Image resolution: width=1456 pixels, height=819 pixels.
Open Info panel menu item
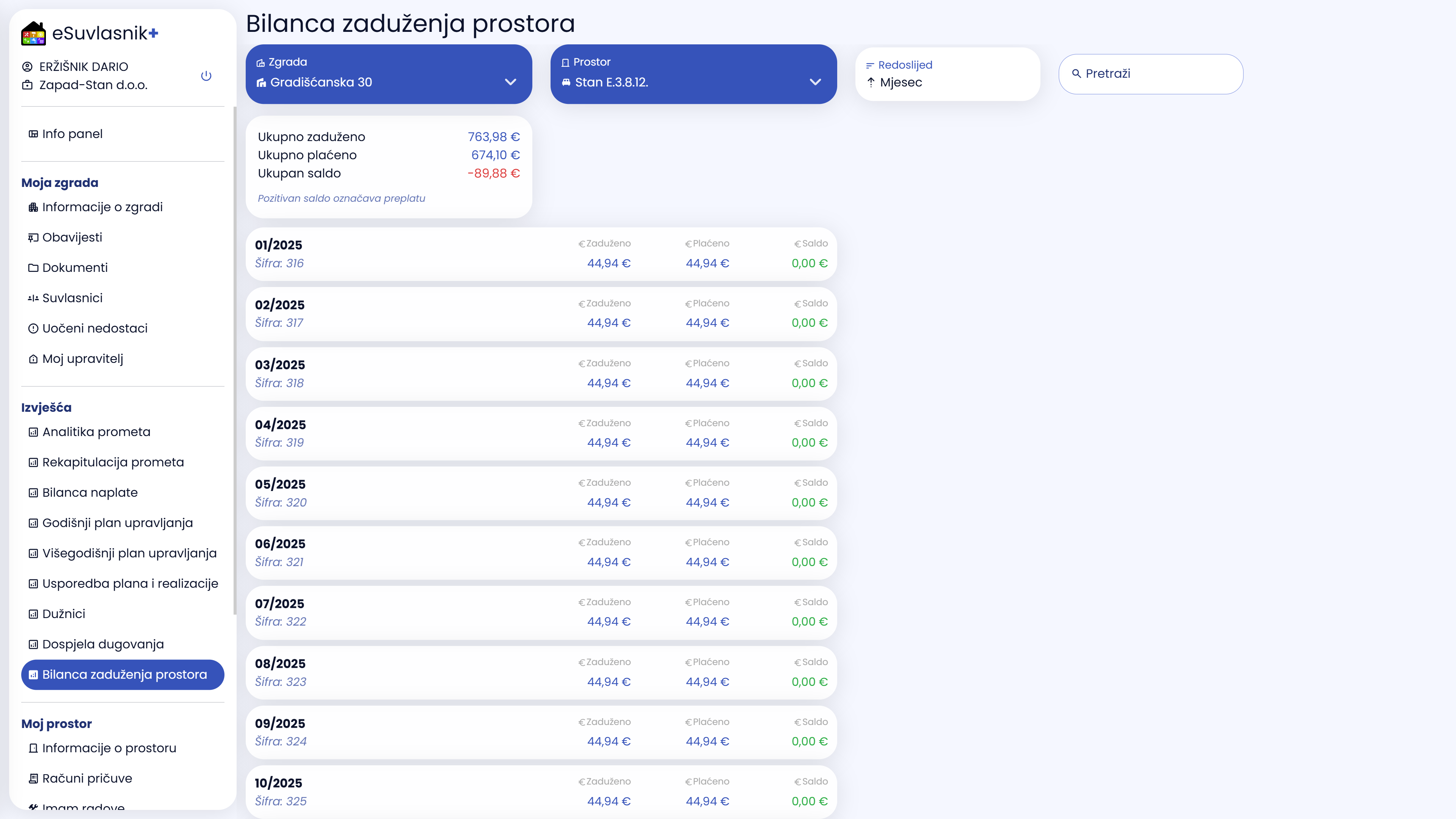pos(122,134)
